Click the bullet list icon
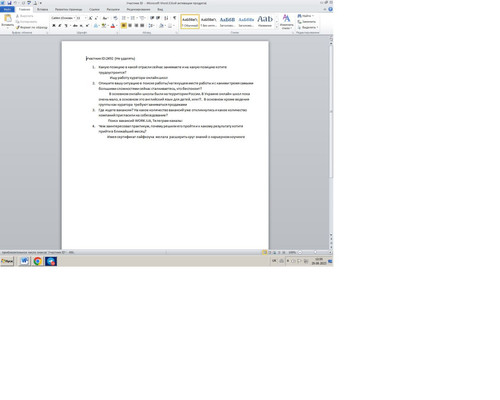The height and width of the screenshot is (400, 500). point(124,18)
